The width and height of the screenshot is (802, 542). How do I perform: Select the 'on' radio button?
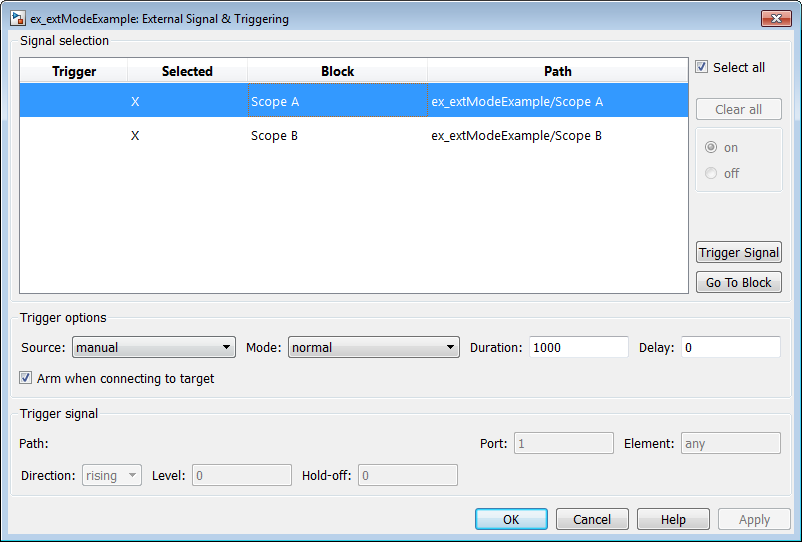[711, 147]
